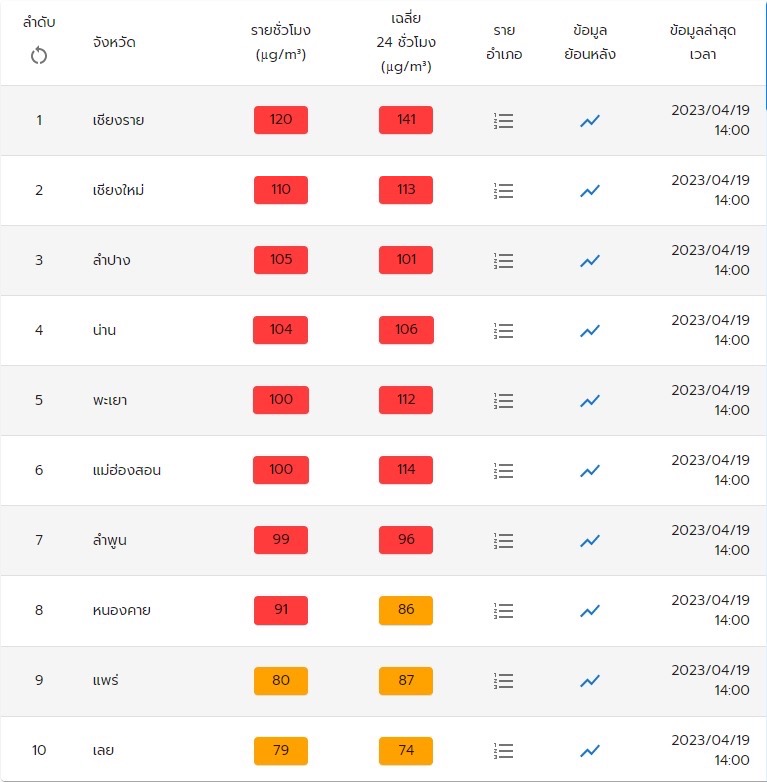The height and width of the screenshot is (782, 767).
Task: Select the หนองคาย province name
Action: 121,610
